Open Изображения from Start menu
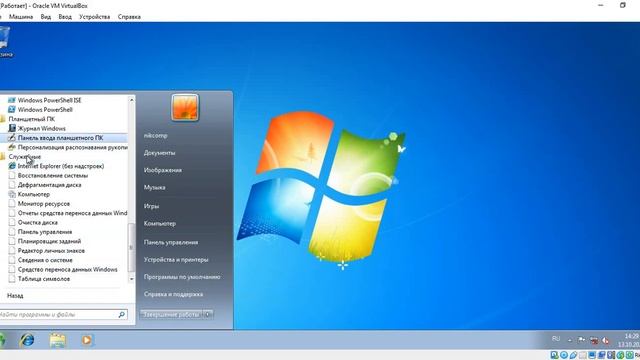Image resolution: width=640 pixels, height=360 pixels. coord(162,170)
